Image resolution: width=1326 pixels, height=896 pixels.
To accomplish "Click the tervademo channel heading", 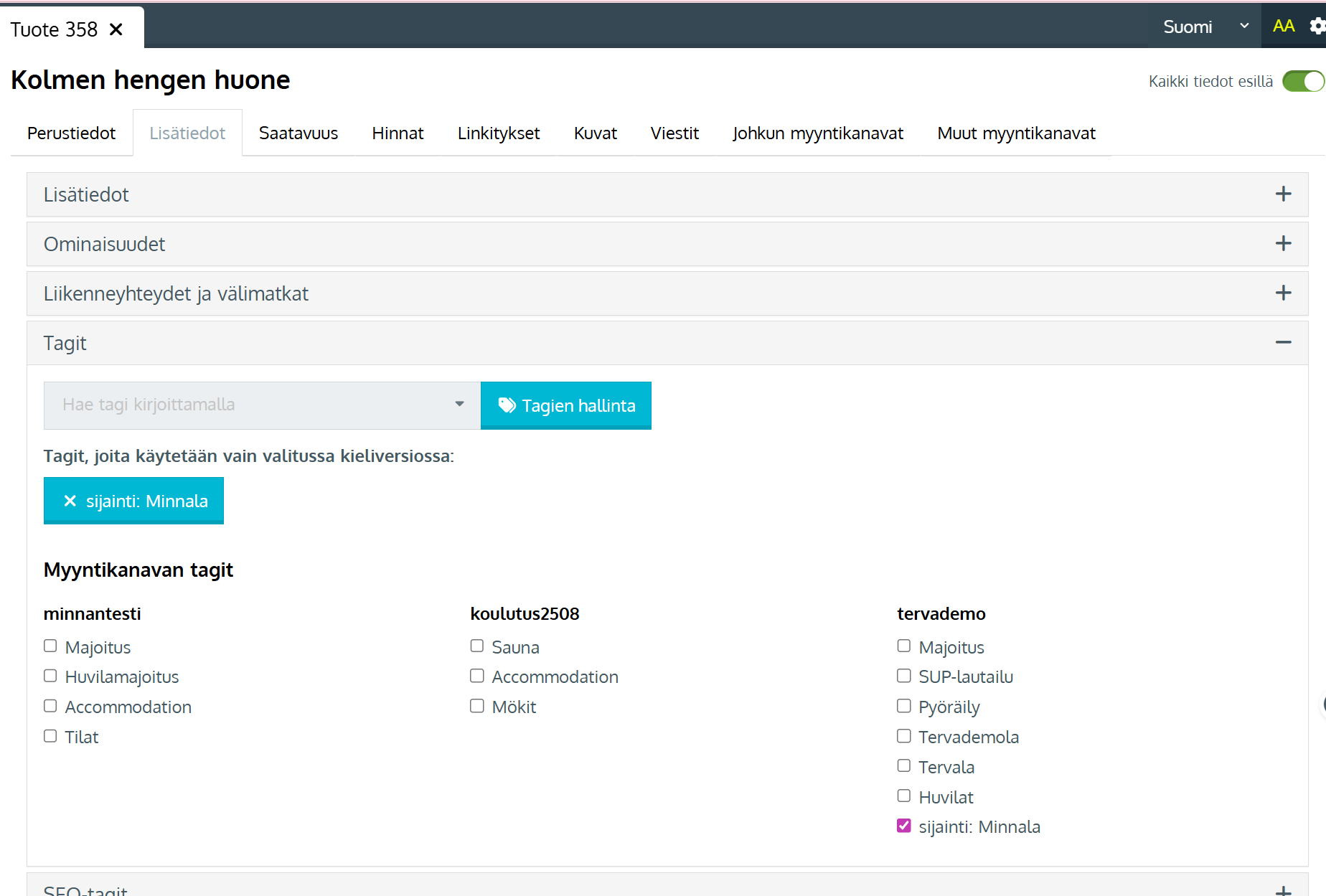I will pyautogui.click(x=941, y=614).
